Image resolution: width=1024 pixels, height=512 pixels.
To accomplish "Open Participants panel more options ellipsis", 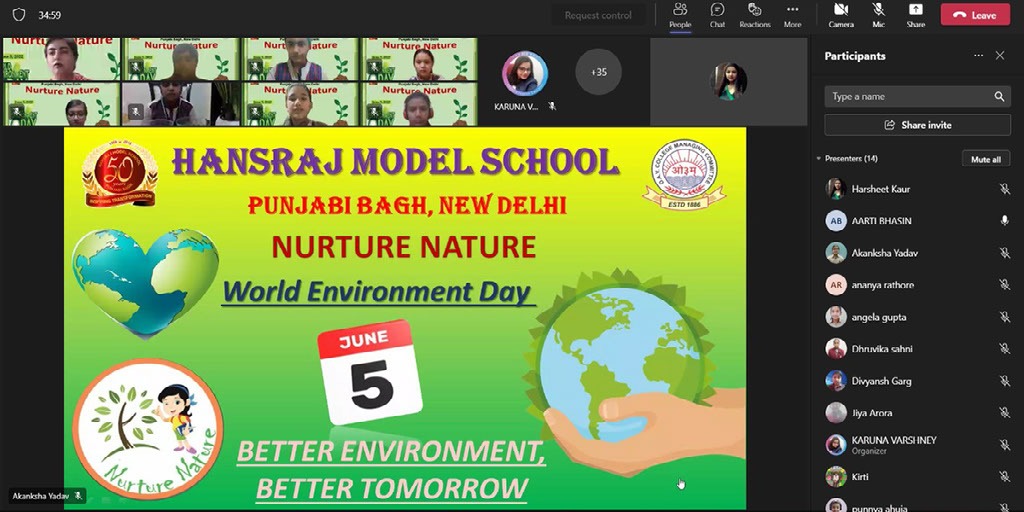I will pos(978,56).
